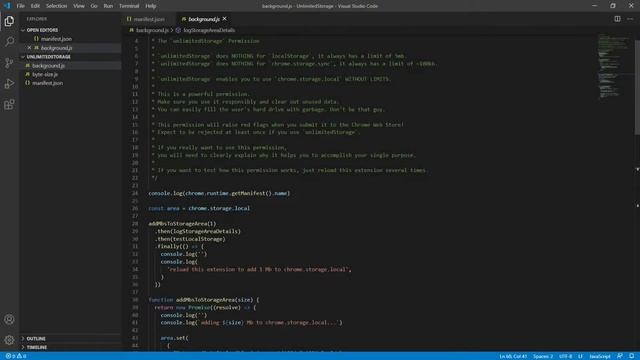The width and height of the screenshot is (640, 360).
Task: Open the Manage gear settings icon
Action: coord(9,340)
